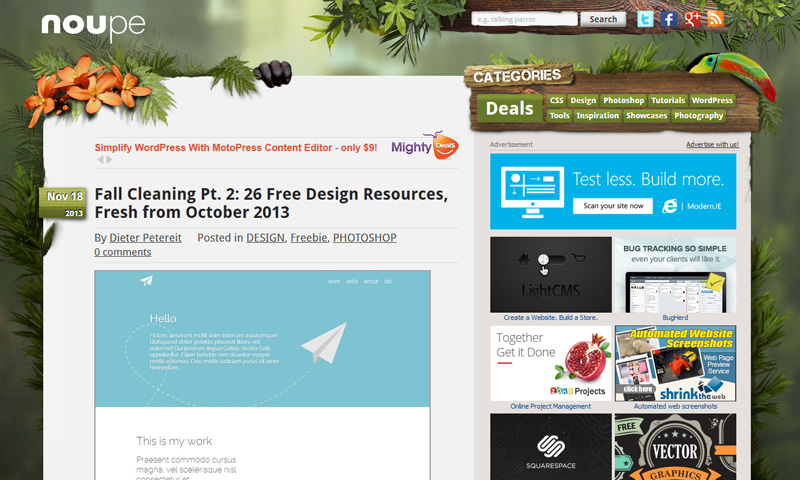Open the Tutorials category

[668, 100]
